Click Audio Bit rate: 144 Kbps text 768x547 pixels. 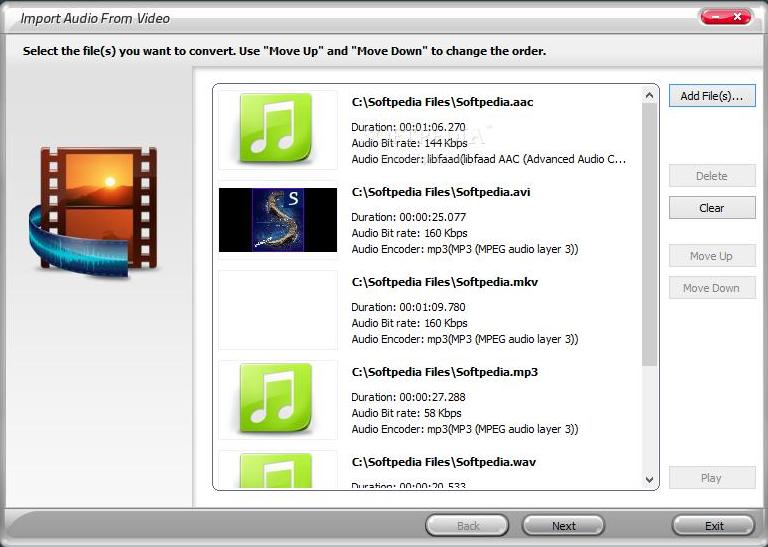point(409,143)
